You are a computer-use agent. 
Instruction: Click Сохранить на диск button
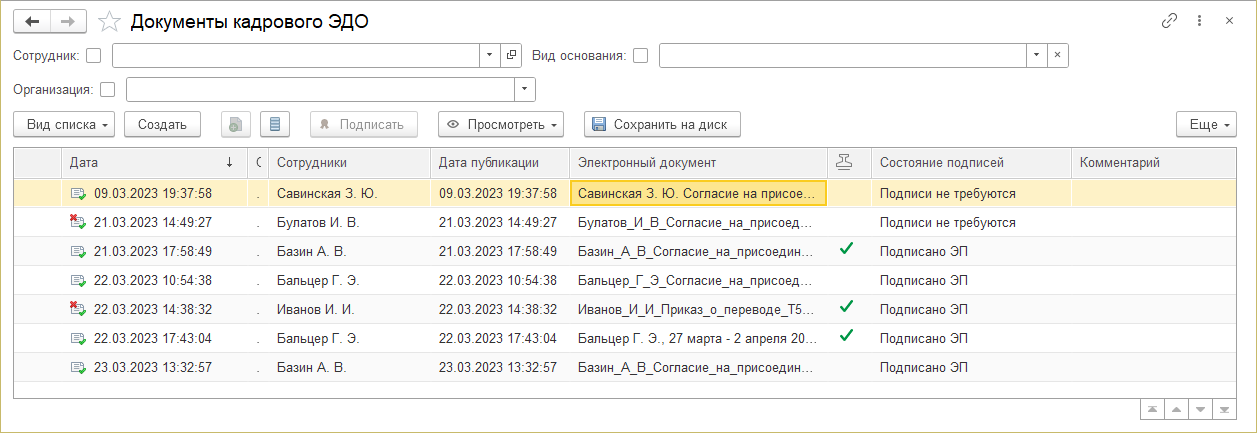tap(662, 124)
